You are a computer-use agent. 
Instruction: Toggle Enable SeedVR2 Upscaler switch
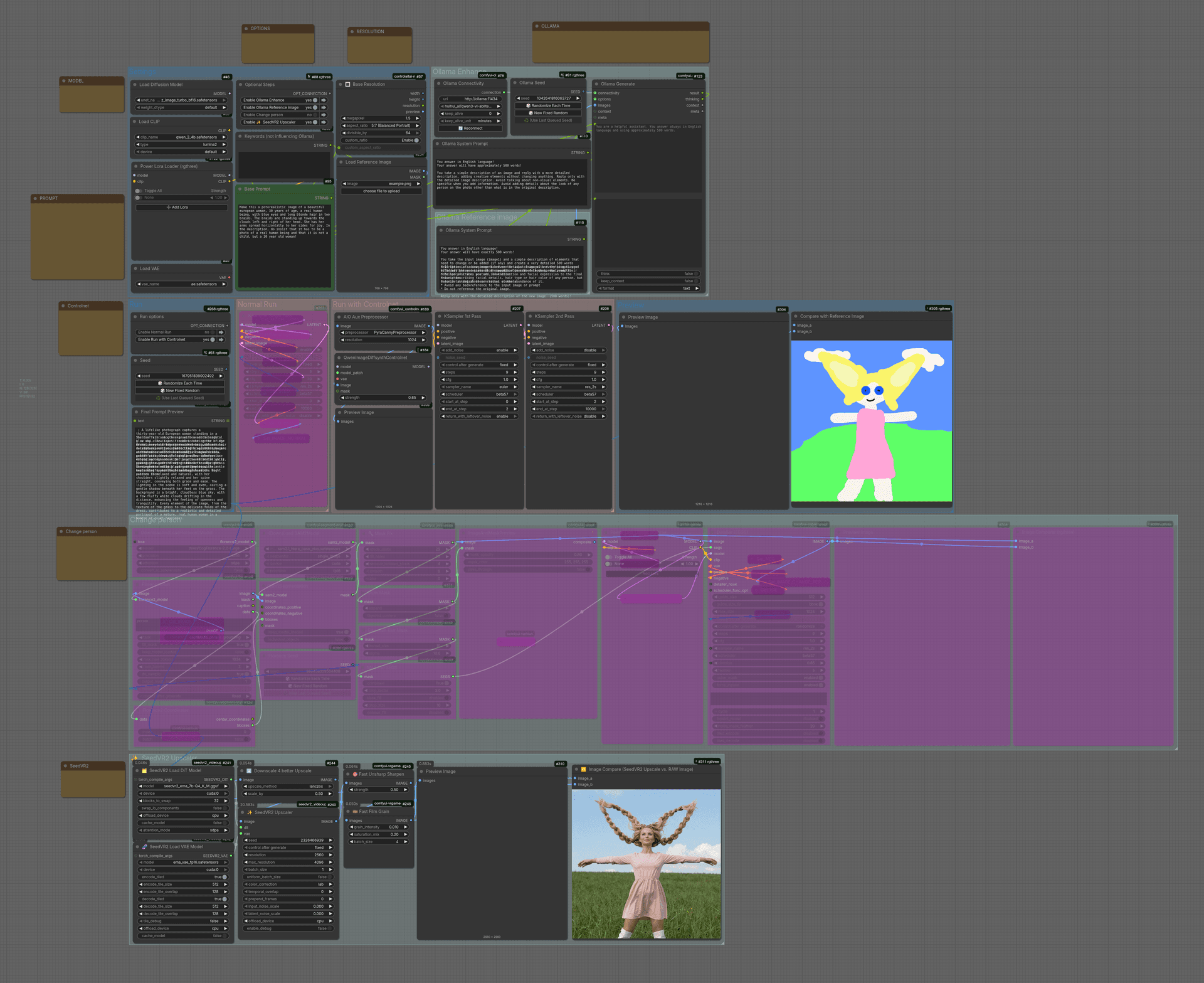click(315, 122)
